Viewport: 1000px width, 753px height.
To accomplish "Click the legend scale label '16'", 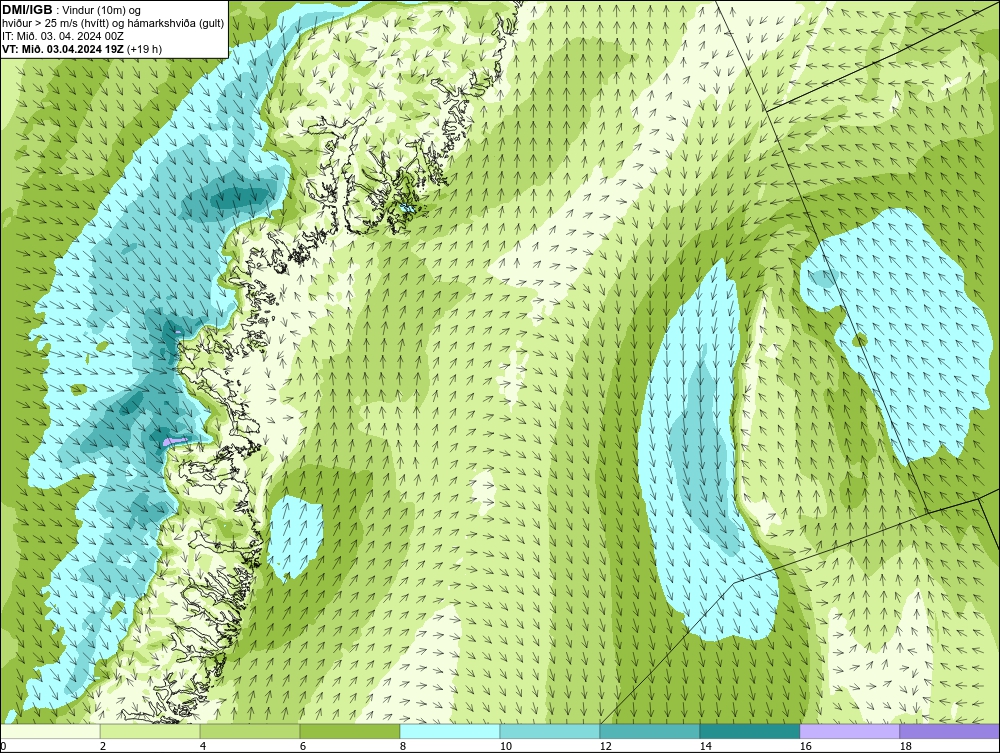I will tap(805, 746).
